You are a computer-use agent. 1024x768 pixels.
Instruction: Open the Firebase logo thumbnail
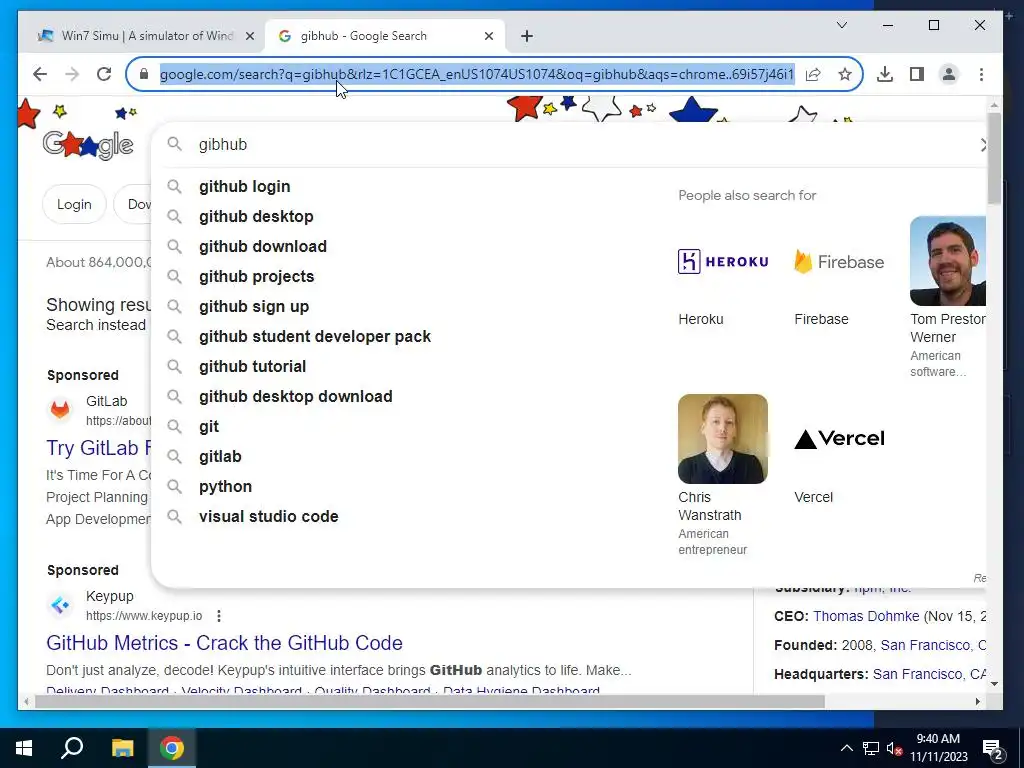(x=839, y=261)
